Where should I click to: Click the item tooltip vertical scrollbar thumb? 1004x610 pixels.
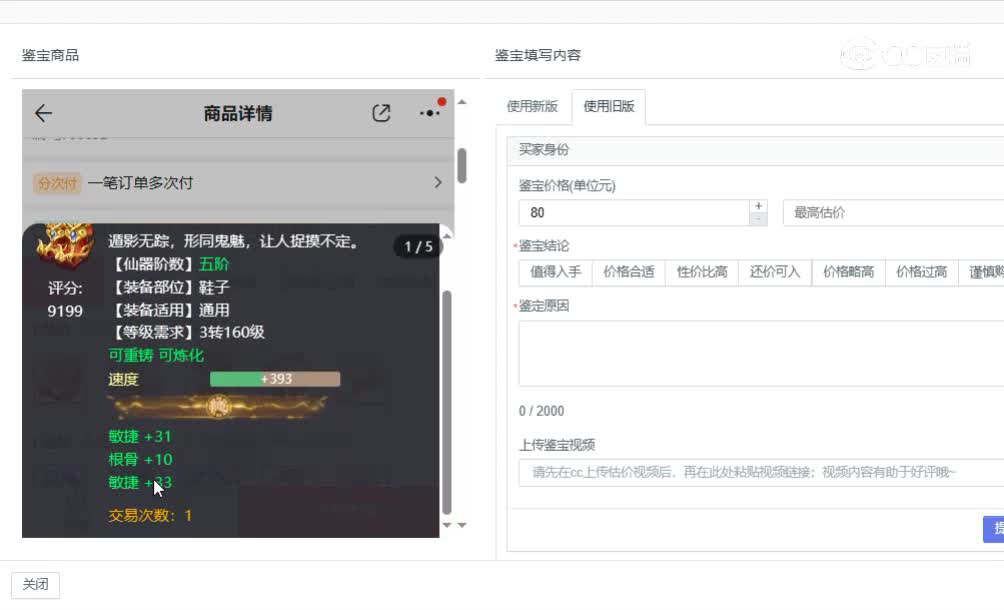point(447,402)
